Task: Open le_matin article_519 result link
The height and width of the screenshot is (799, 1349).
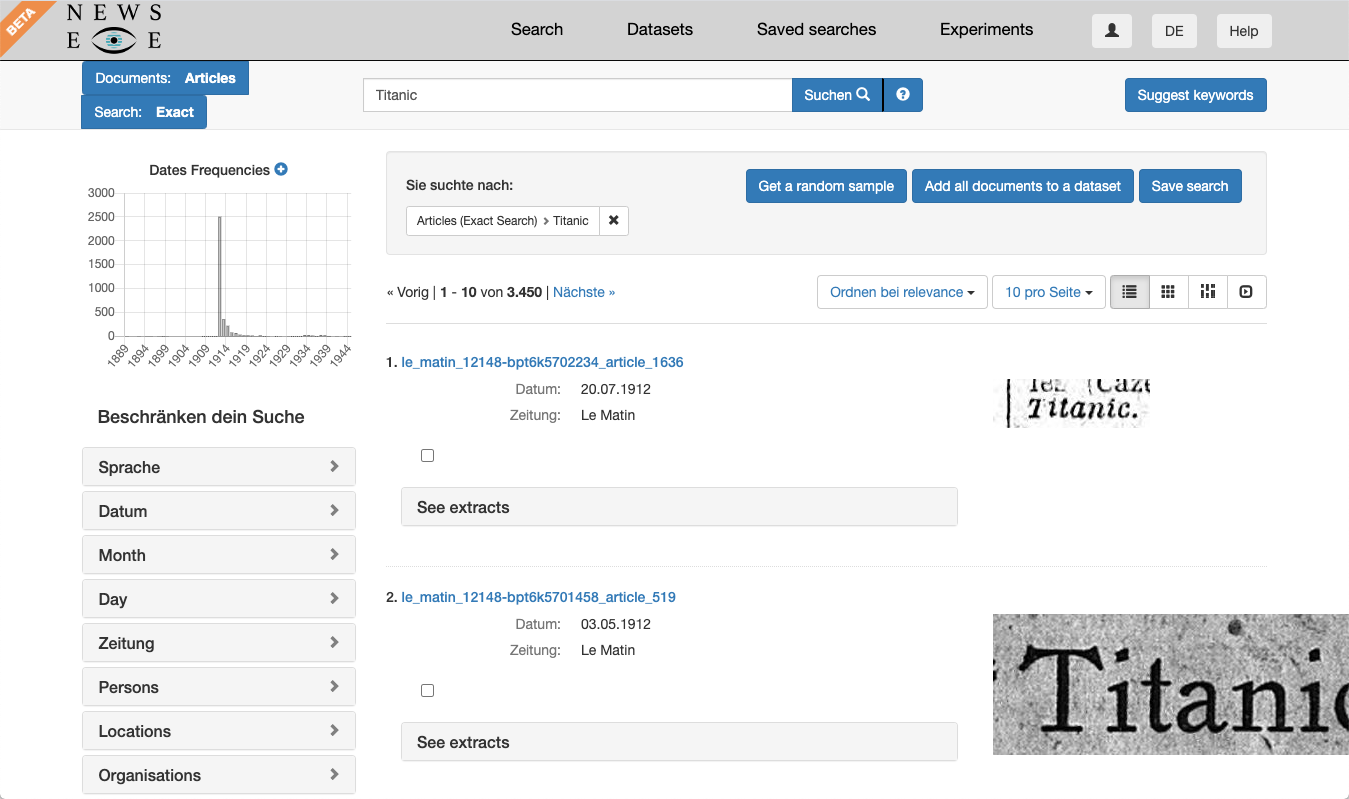Action: click(x=538, y=597)
